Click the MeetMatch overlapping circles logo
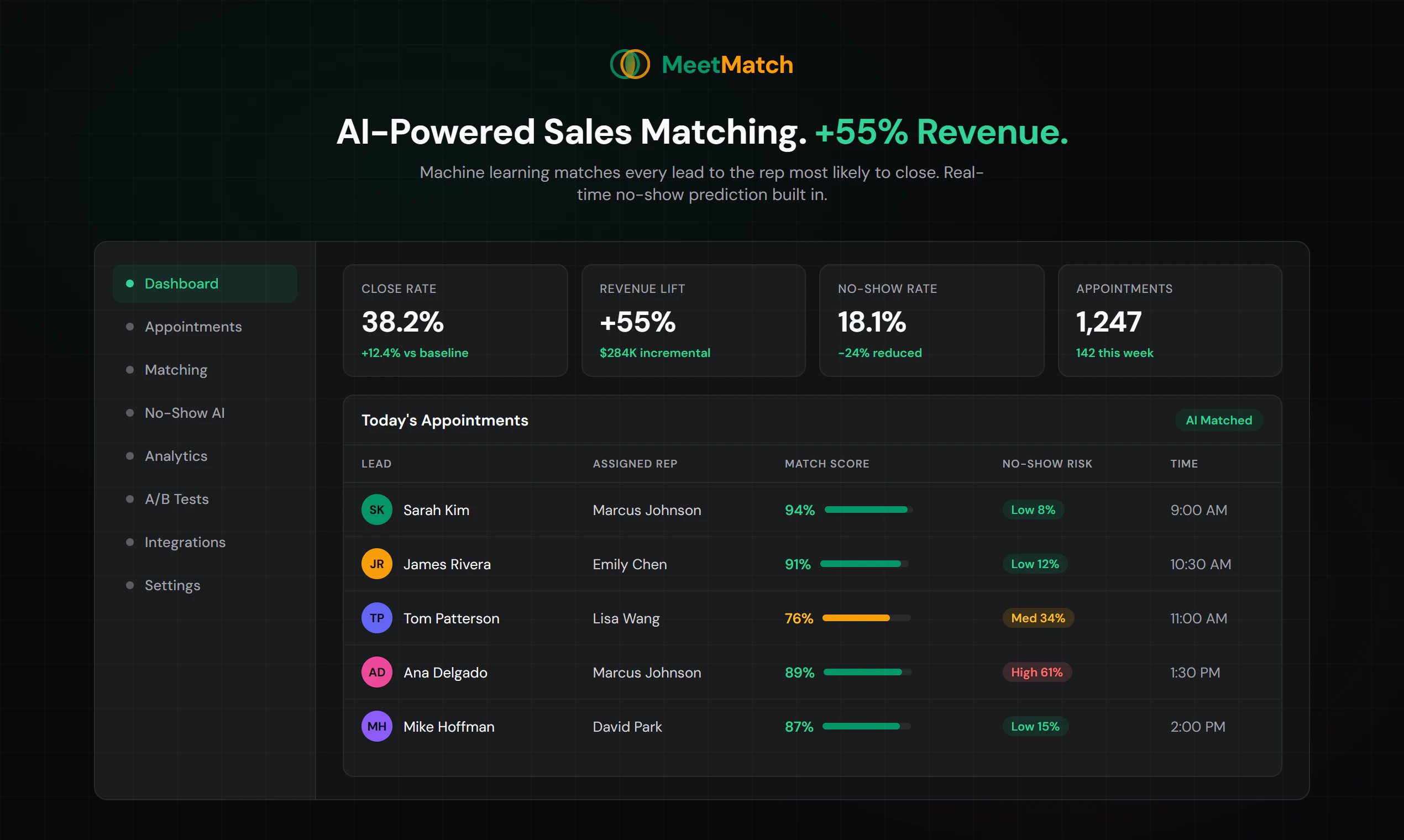This screenshot has height=840, width=1404. pos(630,65)
